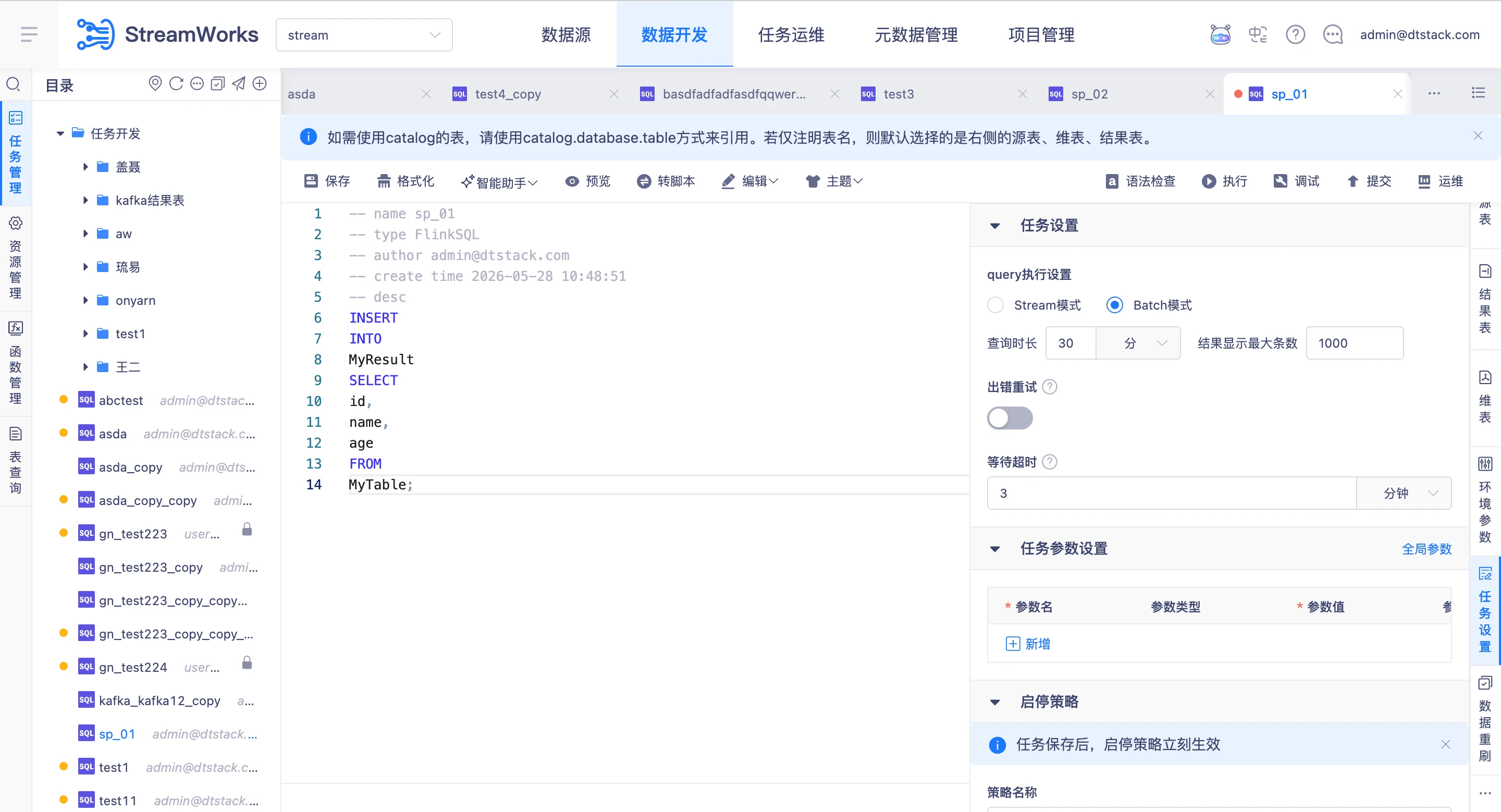Open the stream project dropdown
The width and height of the screenshot is (1501, 812).
(364, 35)
